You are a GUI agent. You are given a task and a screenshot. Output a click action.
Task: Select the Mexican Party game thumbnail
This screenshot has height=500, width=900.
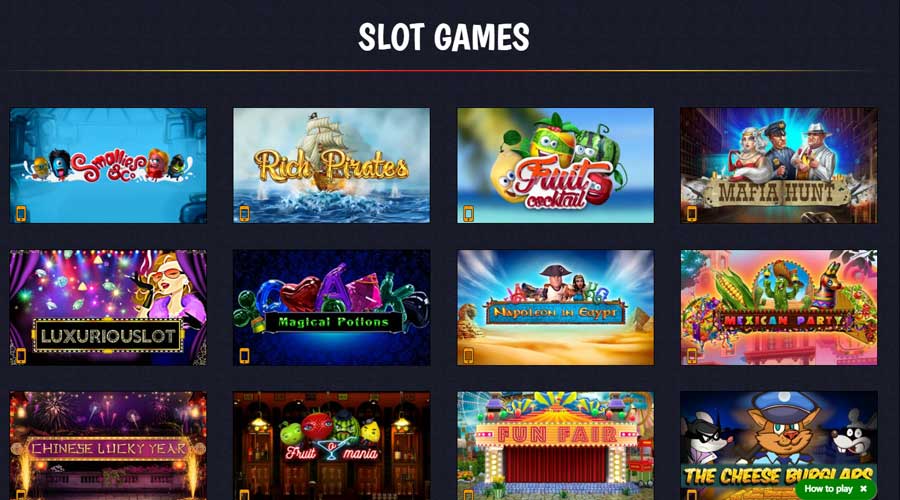coord(778,308)
